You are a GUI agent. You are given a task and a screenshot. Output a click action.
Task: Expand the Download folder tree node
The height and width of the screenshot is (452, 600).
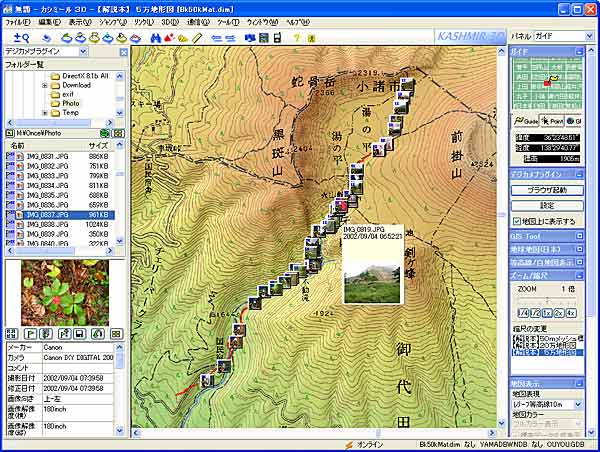(x=43, y=85)
